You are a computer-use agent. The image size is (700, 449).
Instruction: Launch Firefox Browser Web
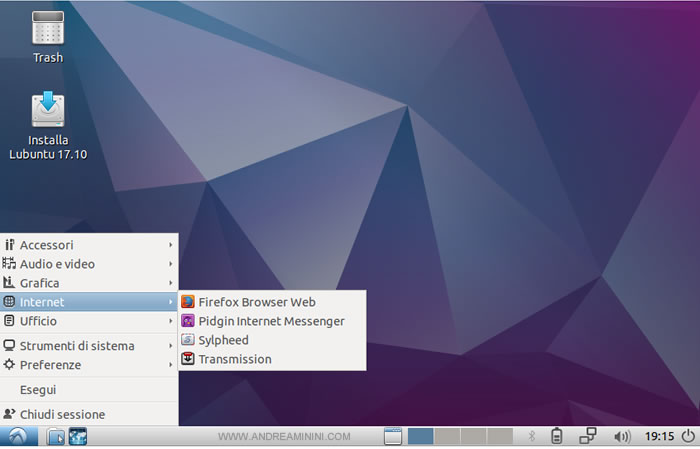[x=256, y=302]
